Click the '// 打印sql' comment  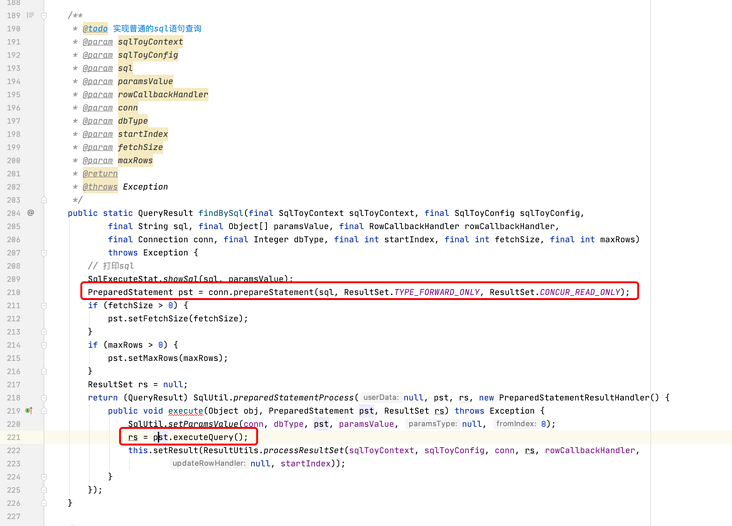(111, 266)
